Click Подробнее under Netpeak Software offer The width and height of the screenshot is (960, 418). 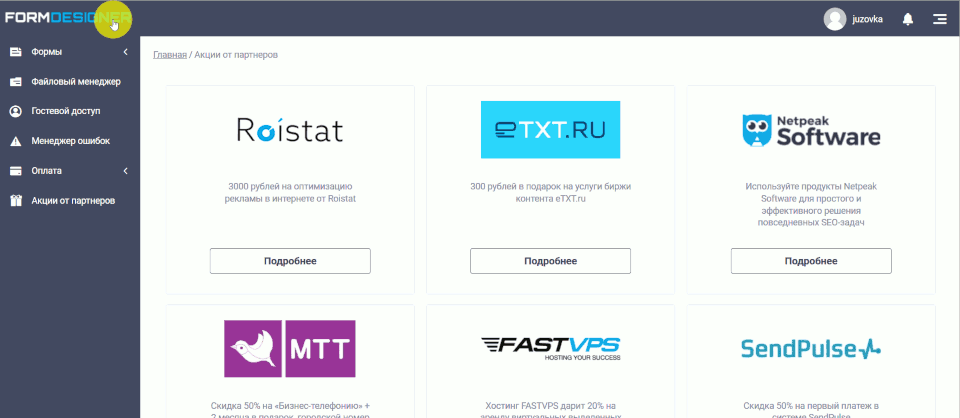click(x=810, y=261)
